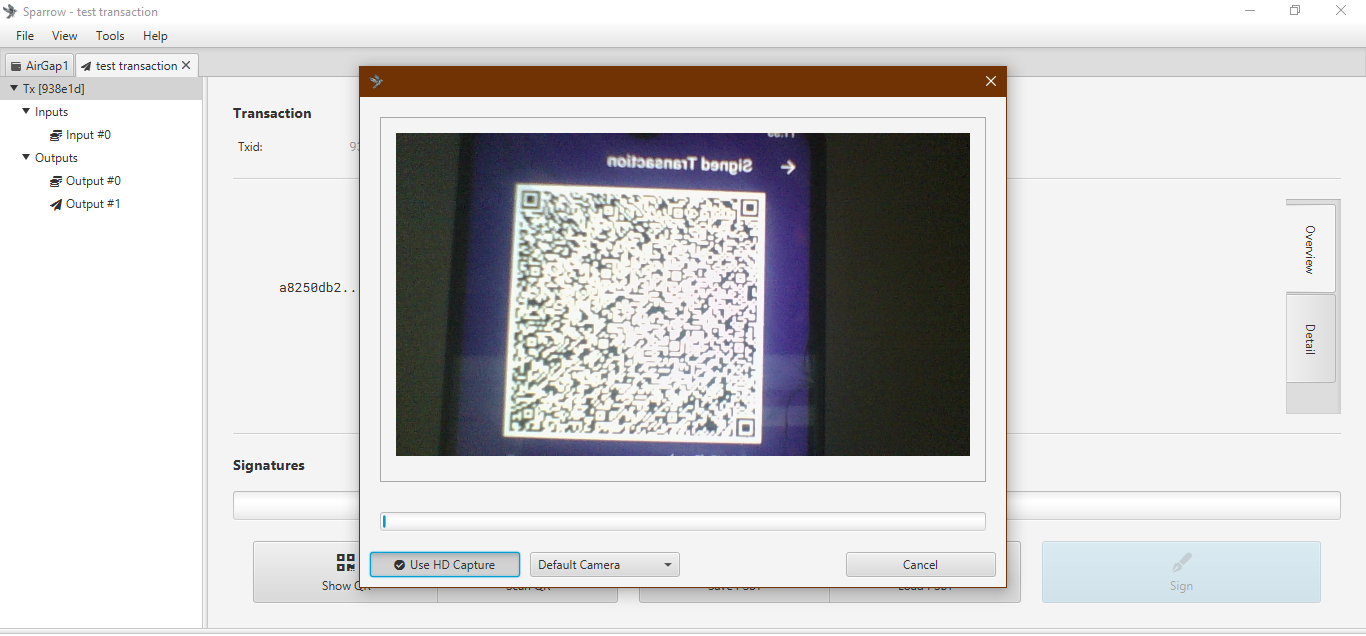Toggle the Use HD Capture button
The width and height of the screenshot is (1366, 636).
point(445,565)
